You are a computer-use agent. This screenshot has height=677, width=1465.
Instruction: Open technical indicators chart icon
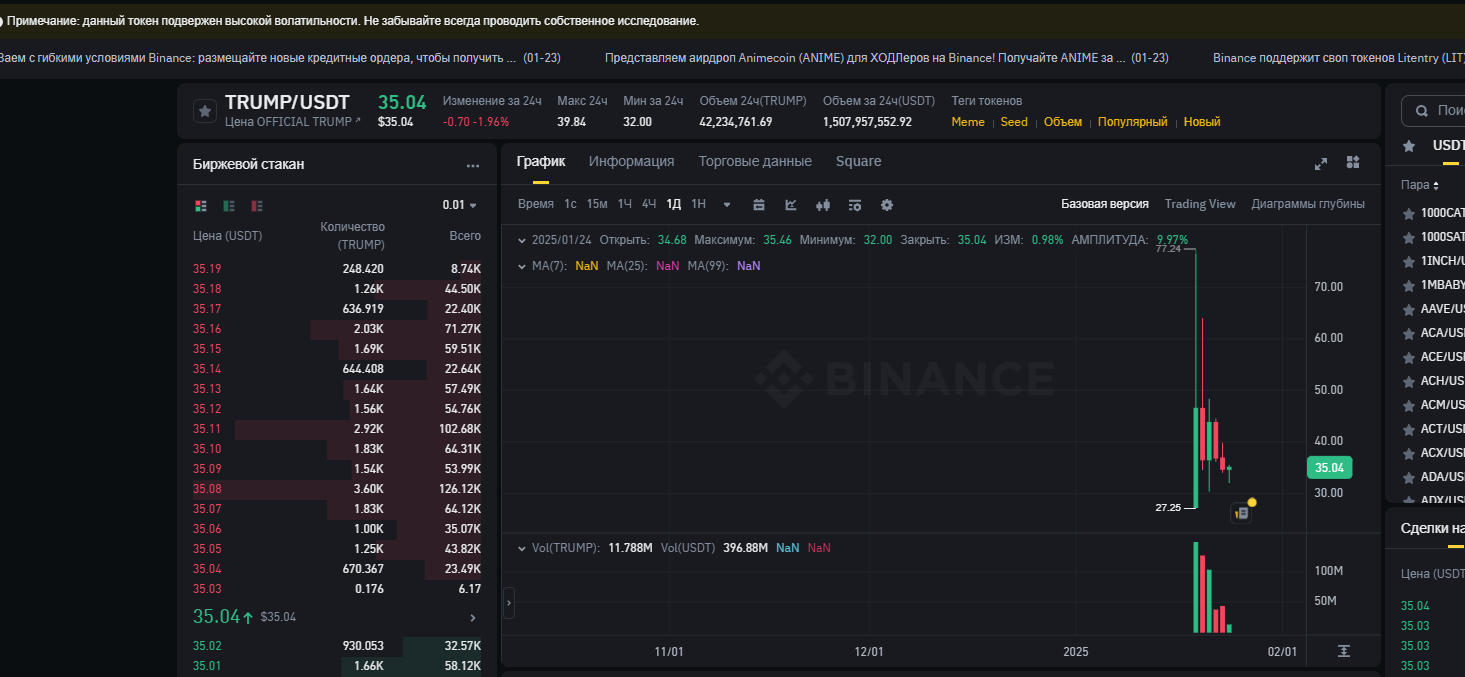(x=791, y=204)
